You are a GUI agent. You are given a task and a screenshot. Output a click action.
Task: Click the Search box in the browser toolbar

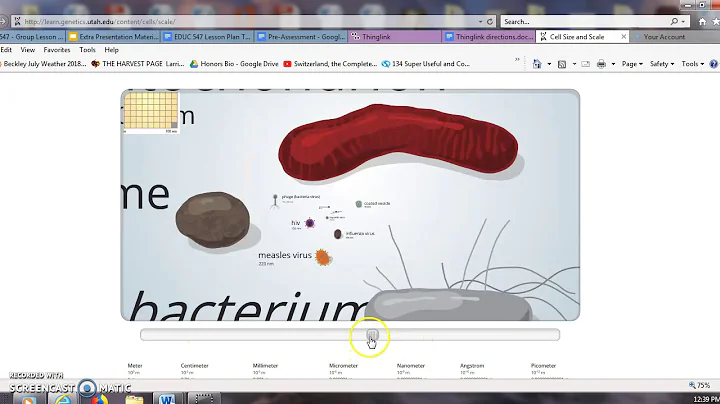(585, 22)
